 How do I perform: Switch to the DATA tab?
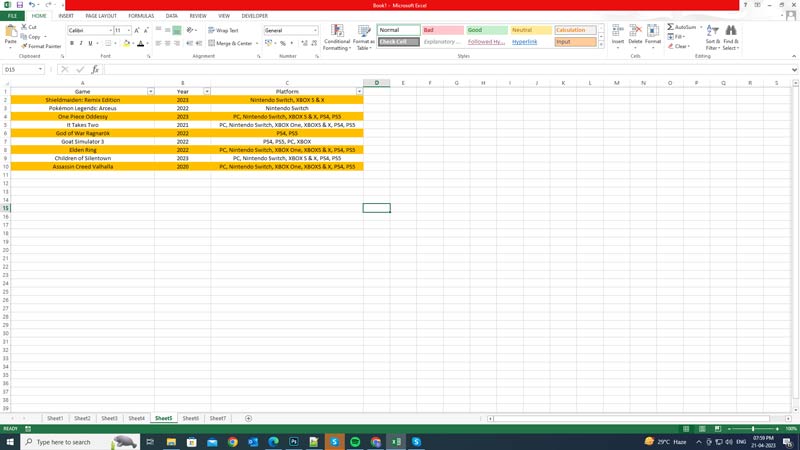tap(171, 16)
